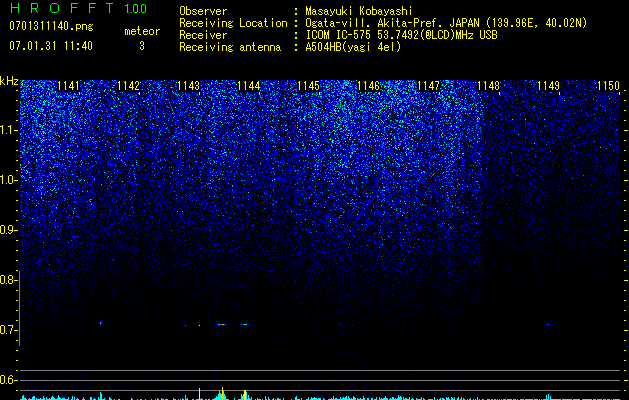Click the small echo dot after 1141
This screenshot has width=629, height=400.
(101, 322)
